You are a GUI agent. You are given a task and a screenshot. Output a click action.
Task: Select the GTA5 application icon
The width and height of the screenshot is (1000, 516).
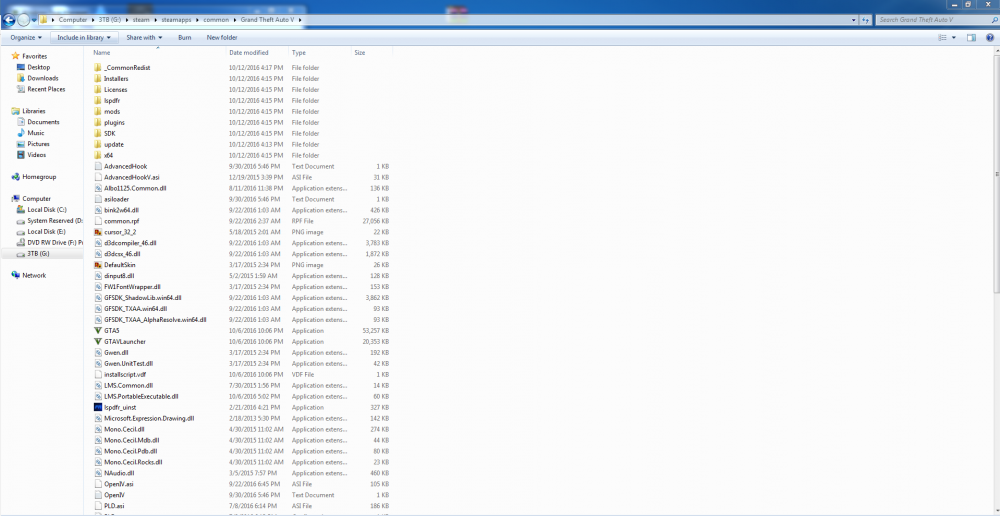tap(98, 331)
